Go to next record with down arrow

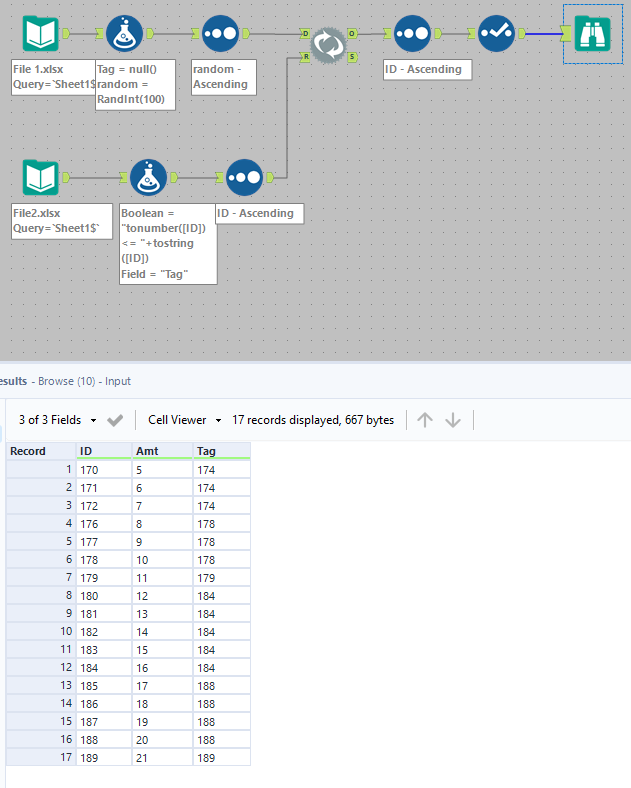click(453, 420)
